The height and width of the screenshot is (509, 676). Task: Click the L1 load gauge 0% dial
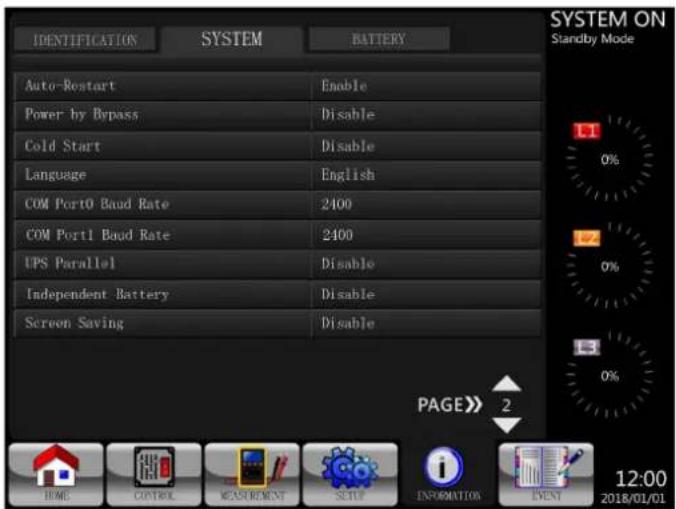click(x=610, y=159)
